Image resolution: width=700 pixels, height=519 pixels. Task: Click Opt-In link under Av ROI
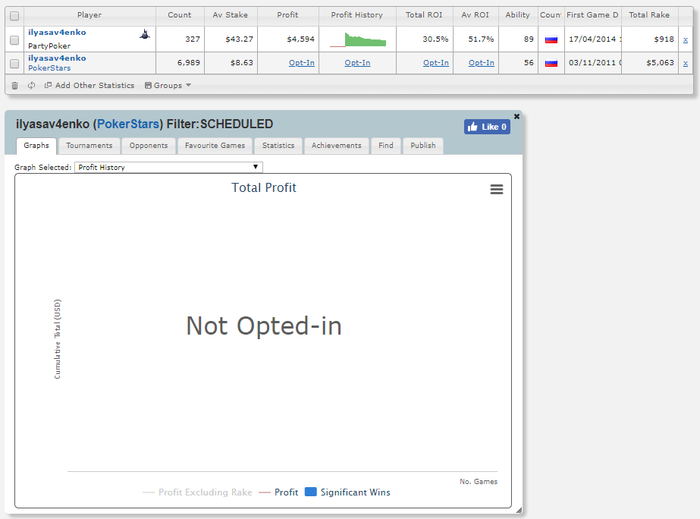coord(481,63)
